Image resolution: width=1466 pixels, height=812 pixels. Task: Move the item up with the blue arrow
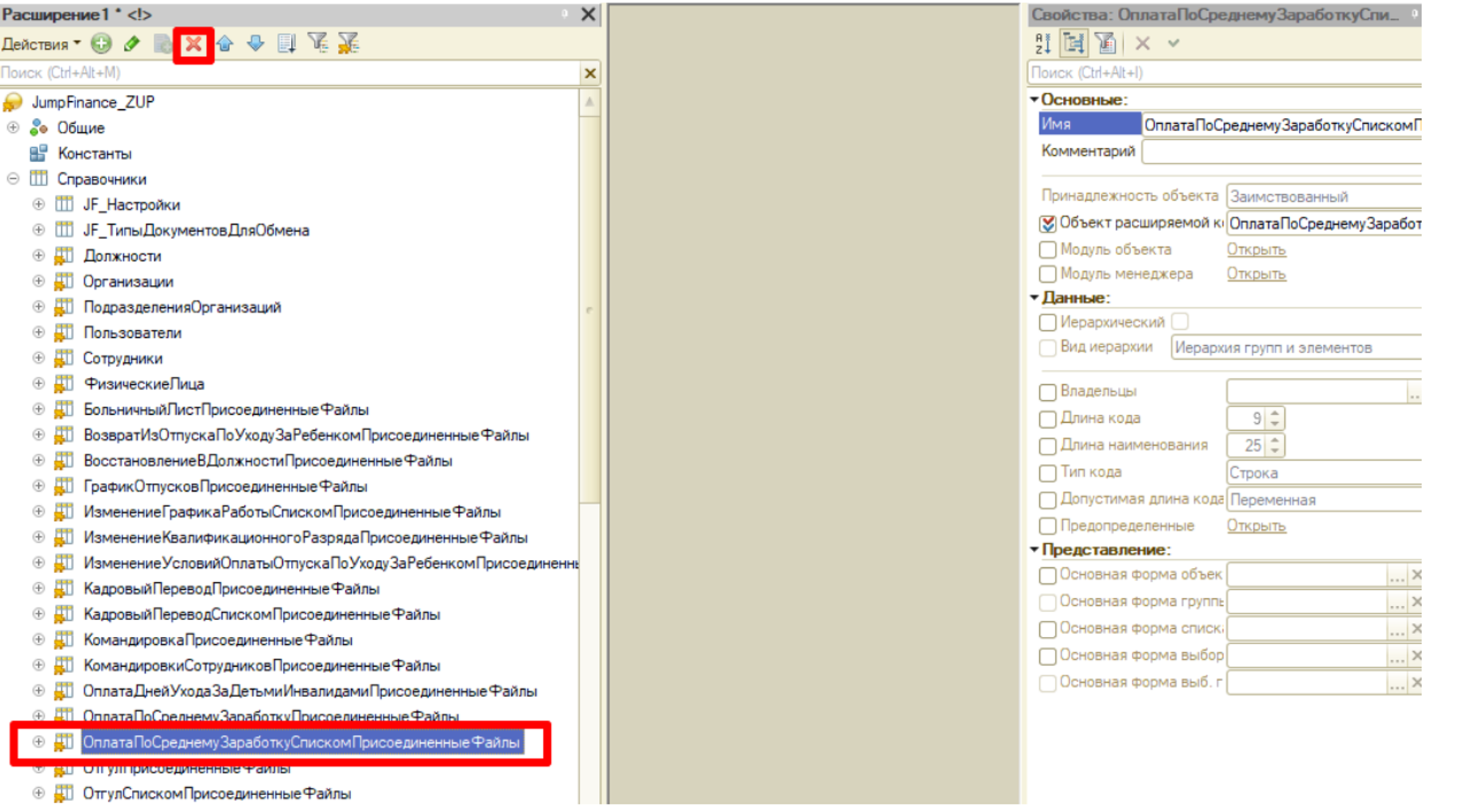point(225,44)
